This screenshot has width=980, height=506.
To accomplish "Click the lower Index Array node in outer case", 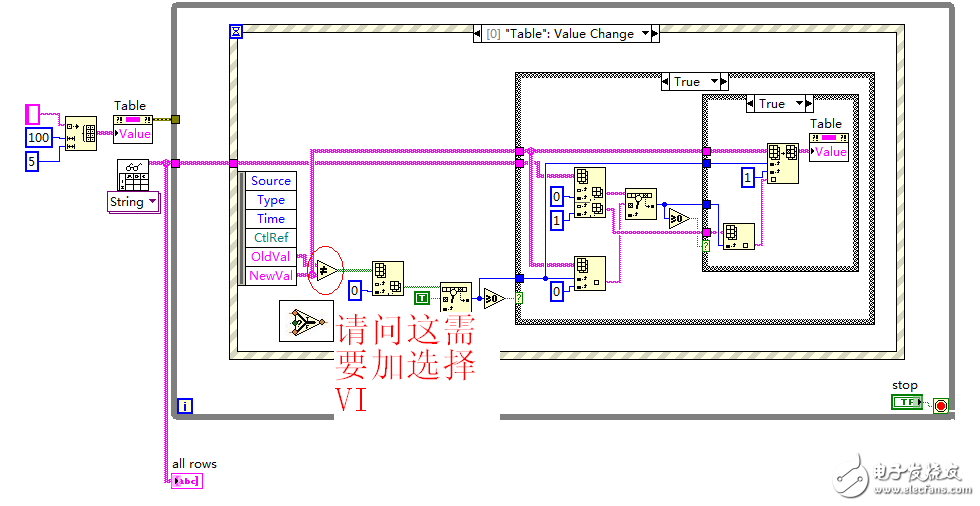I will click(590, 274).
